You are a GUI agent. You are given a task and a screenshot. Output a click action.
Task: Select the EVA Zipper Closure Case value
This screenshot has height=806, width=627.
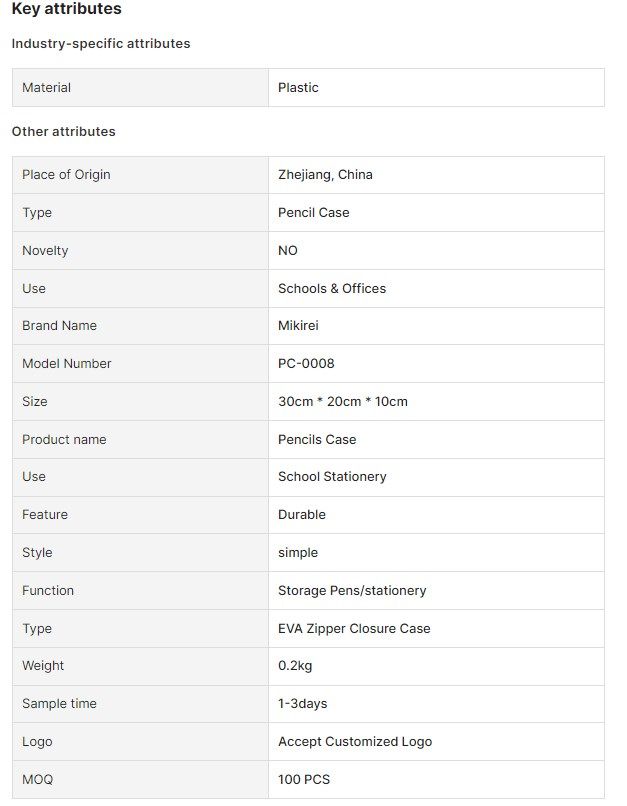[x=354, y=629]
